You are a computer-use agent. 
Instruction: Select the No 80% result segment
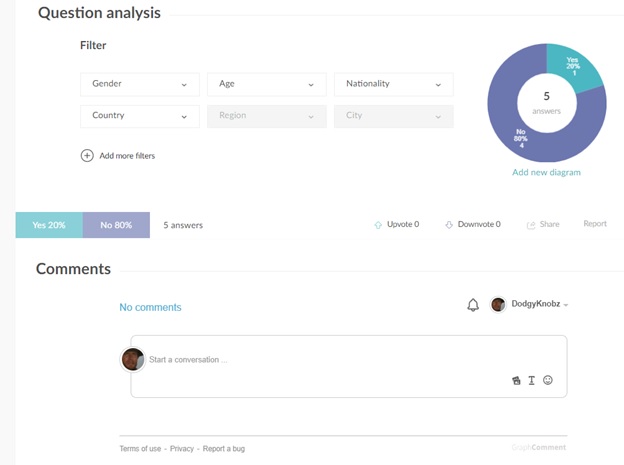click(116, 225)
